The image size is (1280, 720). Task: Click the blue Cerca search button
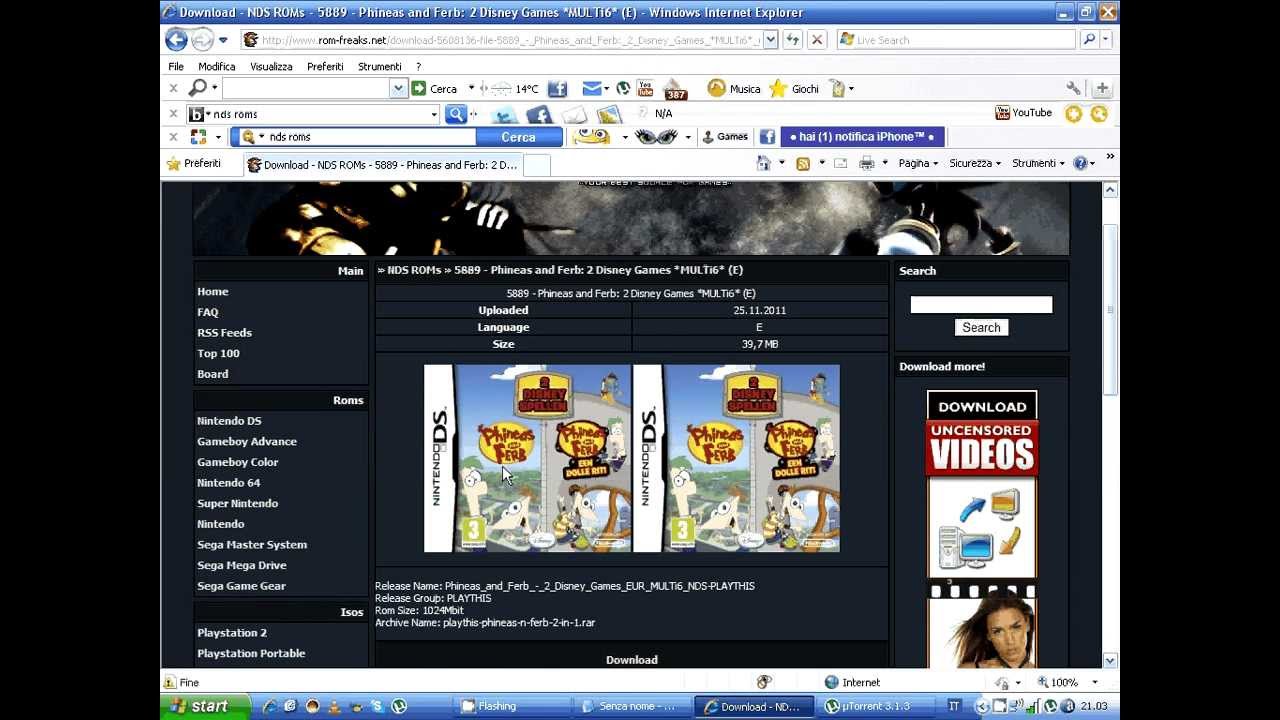pyautogui.click(x=518, y=137)
